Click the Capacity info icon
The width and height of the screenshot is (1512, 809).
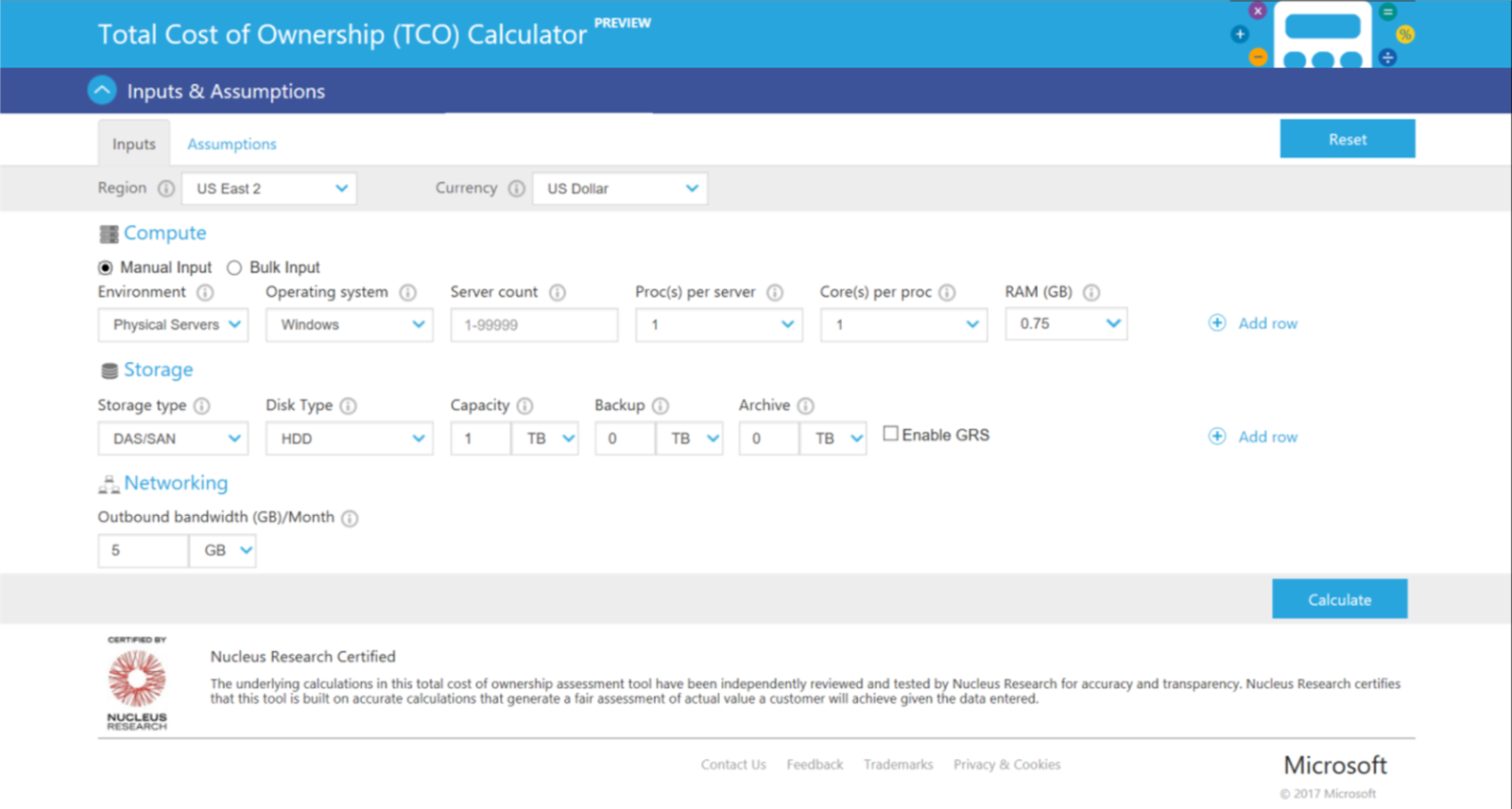(524, 405)
